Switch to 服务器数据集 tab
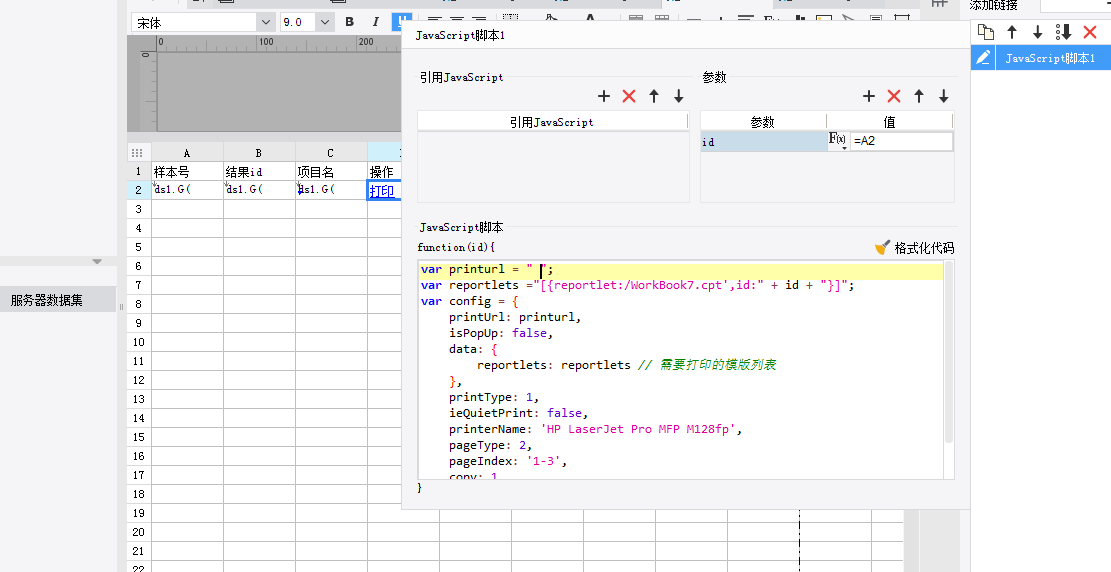 [x=47, y=299]
